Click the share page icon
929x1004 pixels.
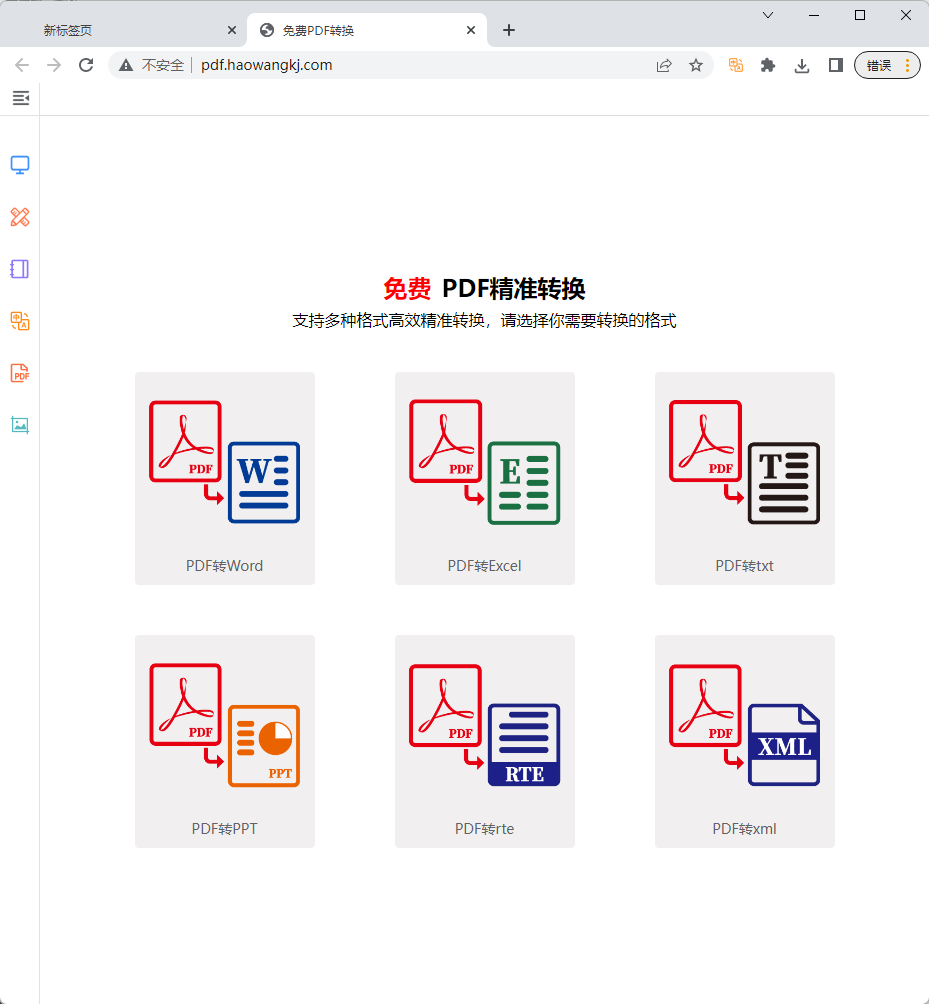[664, 65]
